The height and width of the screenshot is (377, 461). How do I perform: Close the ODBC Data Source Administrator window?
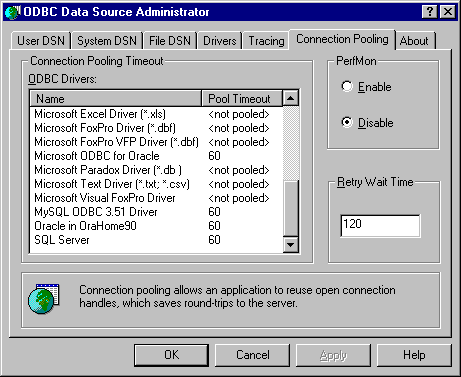(x=448, y=12)
